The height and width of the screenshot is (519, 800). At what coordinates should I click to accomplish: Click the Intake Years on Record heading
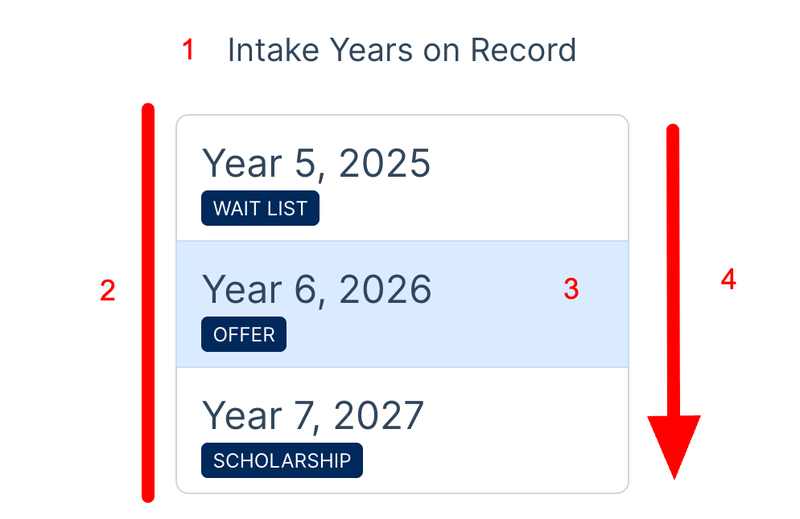[x=401, y=50]
